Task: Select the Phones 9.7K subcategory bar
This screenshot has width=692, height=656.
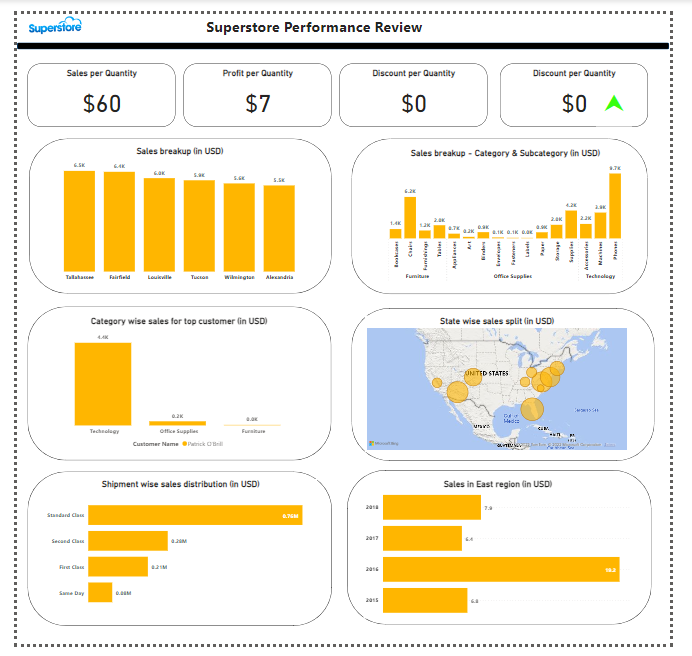Action: click(x=615, y=206)
